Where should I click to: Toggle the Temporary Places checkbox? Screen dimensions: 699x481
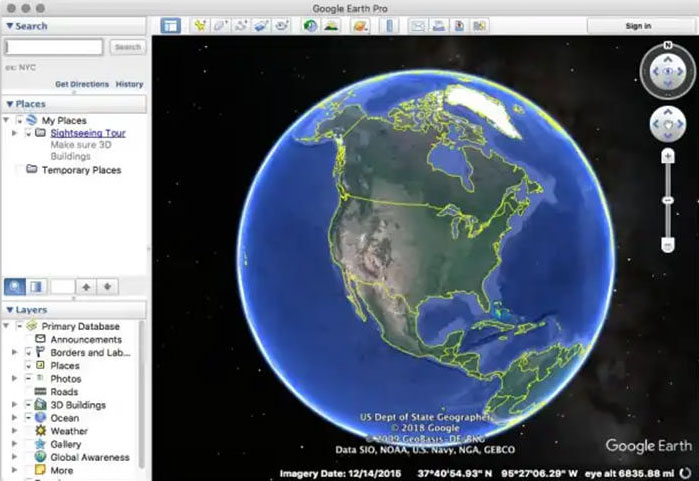coord(20,170)
